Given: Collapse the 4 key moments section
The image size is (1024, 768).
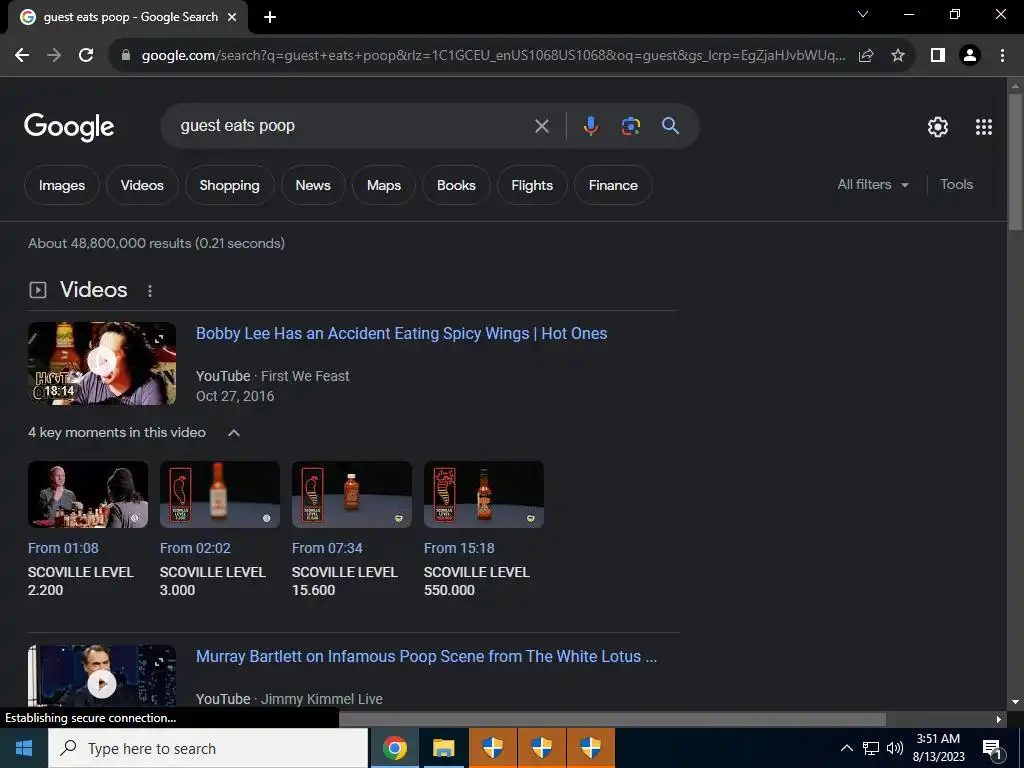Looking at the screenshot, I should 234,433.
